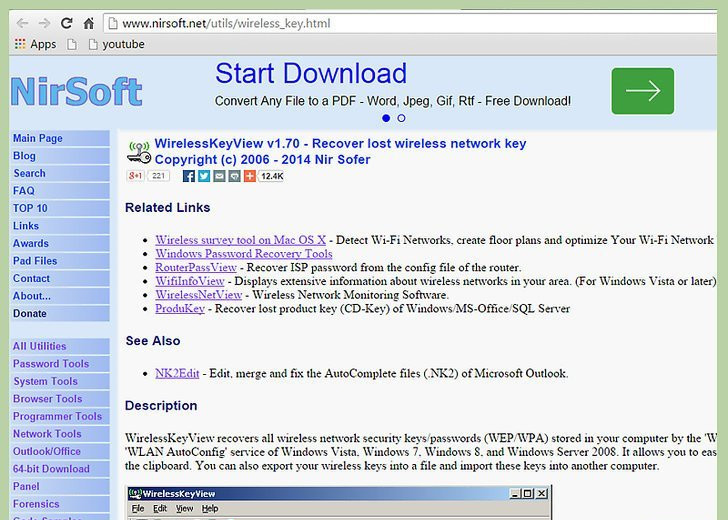Image resolution: width=728 pixels, height=520 pixels.
Task: Open Help menu in WirelessKeyView screenshot
Action: tap(210, 509)
